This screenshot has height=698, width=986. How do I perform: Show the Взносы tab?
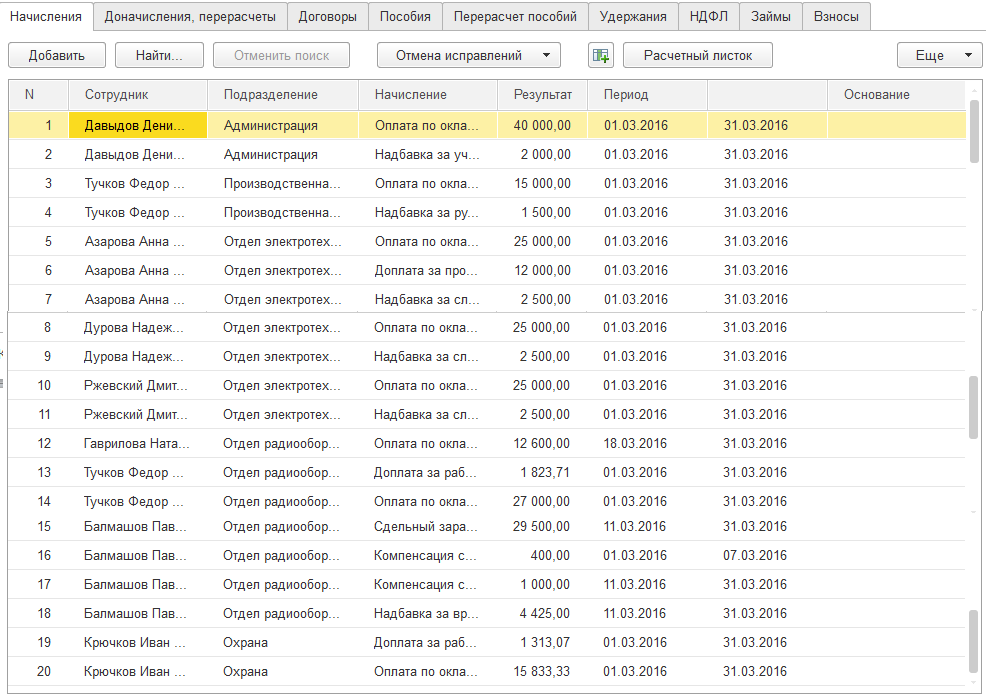836,16
